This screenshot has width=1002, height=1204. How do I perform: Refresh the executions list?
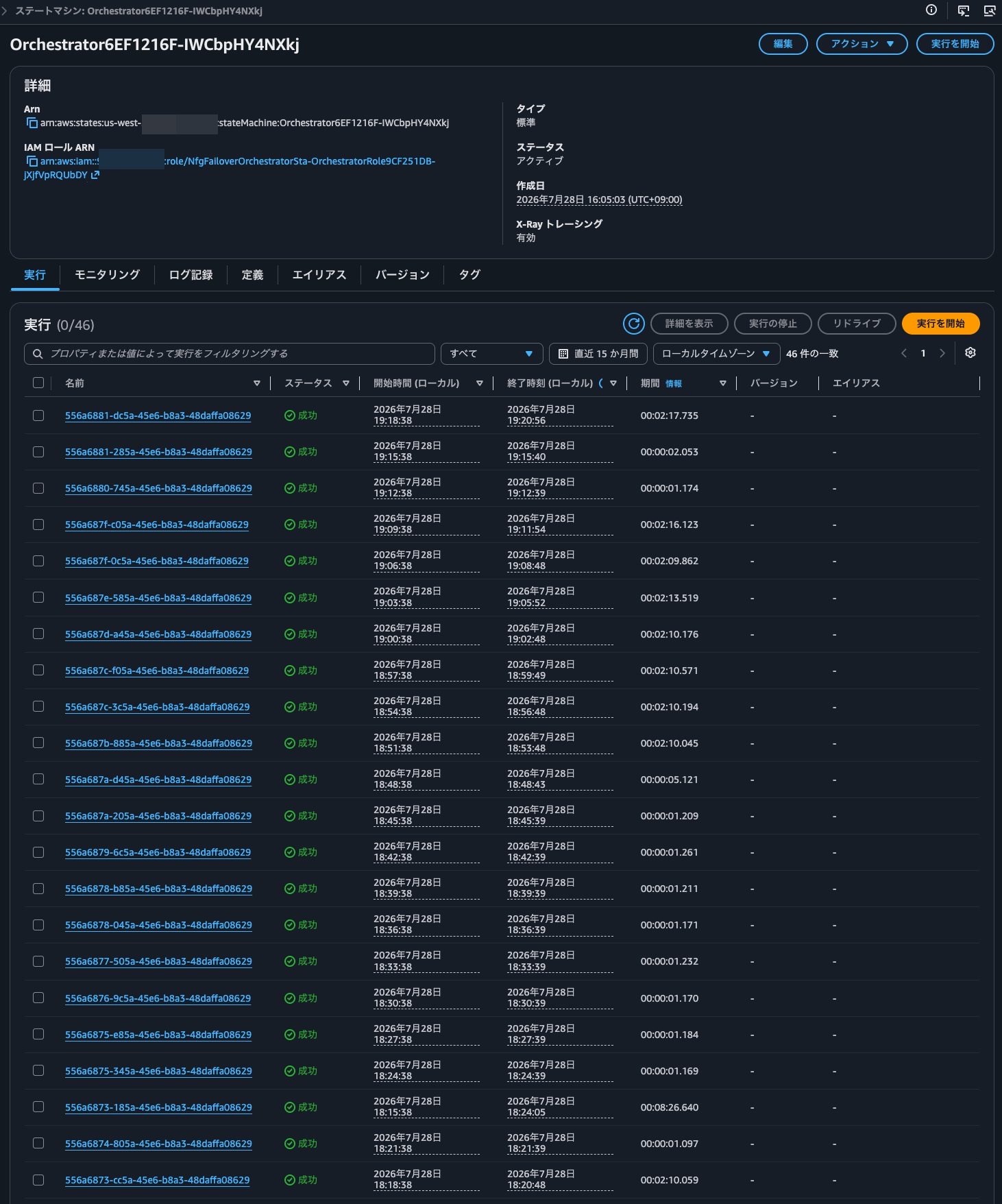tap(634, 324)
